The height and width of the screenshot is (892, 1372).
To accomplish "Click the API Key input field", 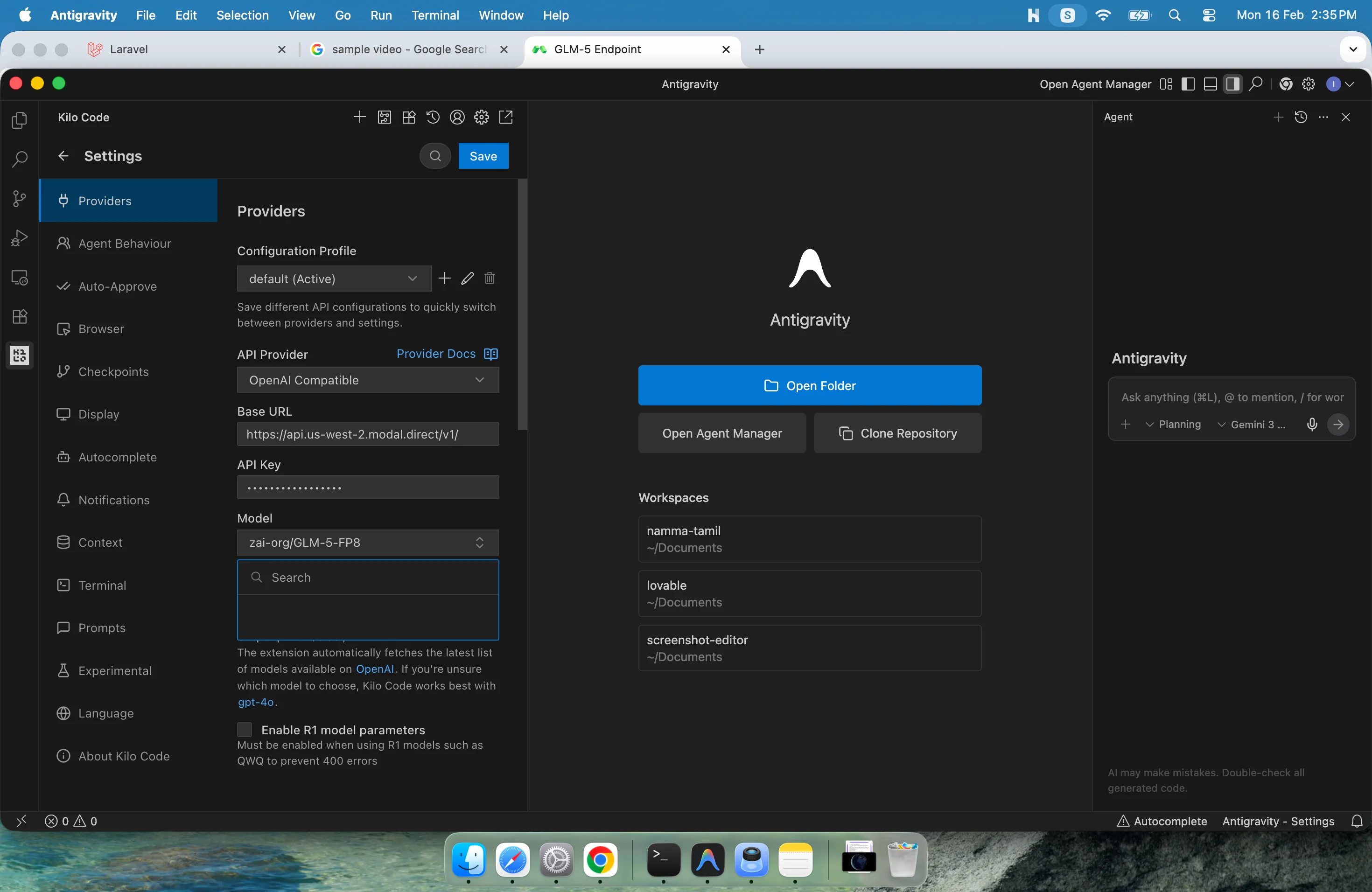I will [368, 487].
